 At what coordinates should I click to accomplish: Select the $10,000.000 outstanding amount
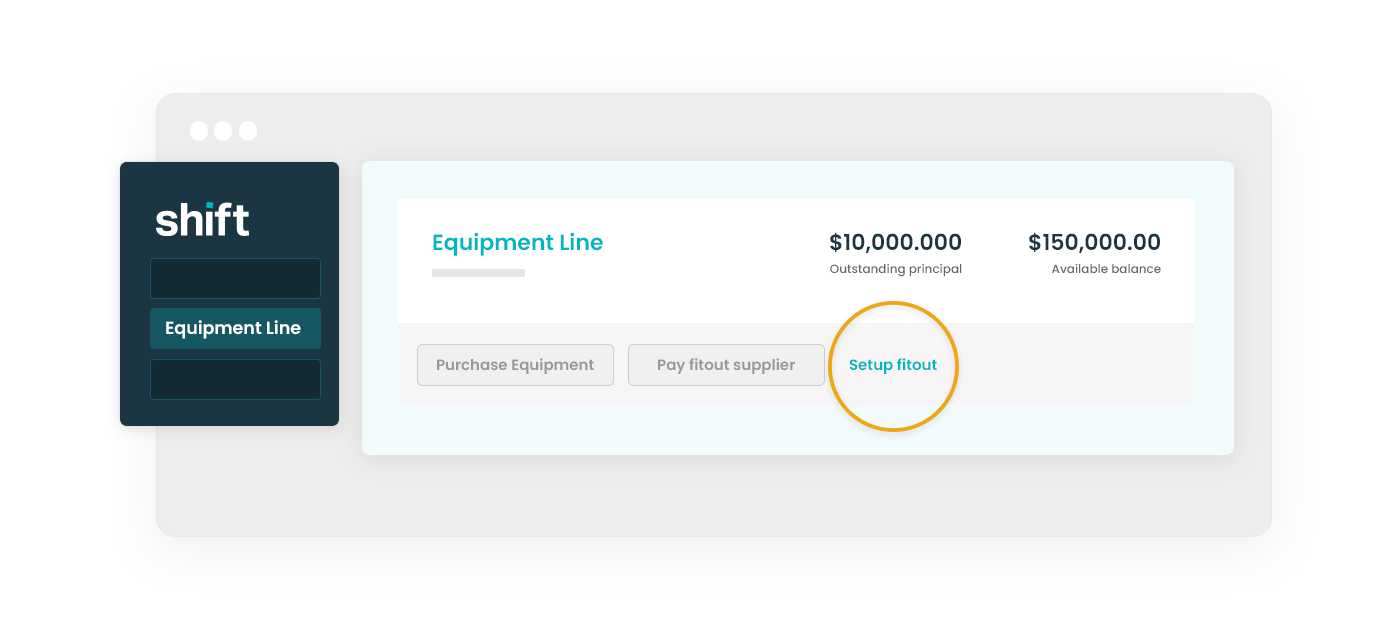tap(895, 242)
